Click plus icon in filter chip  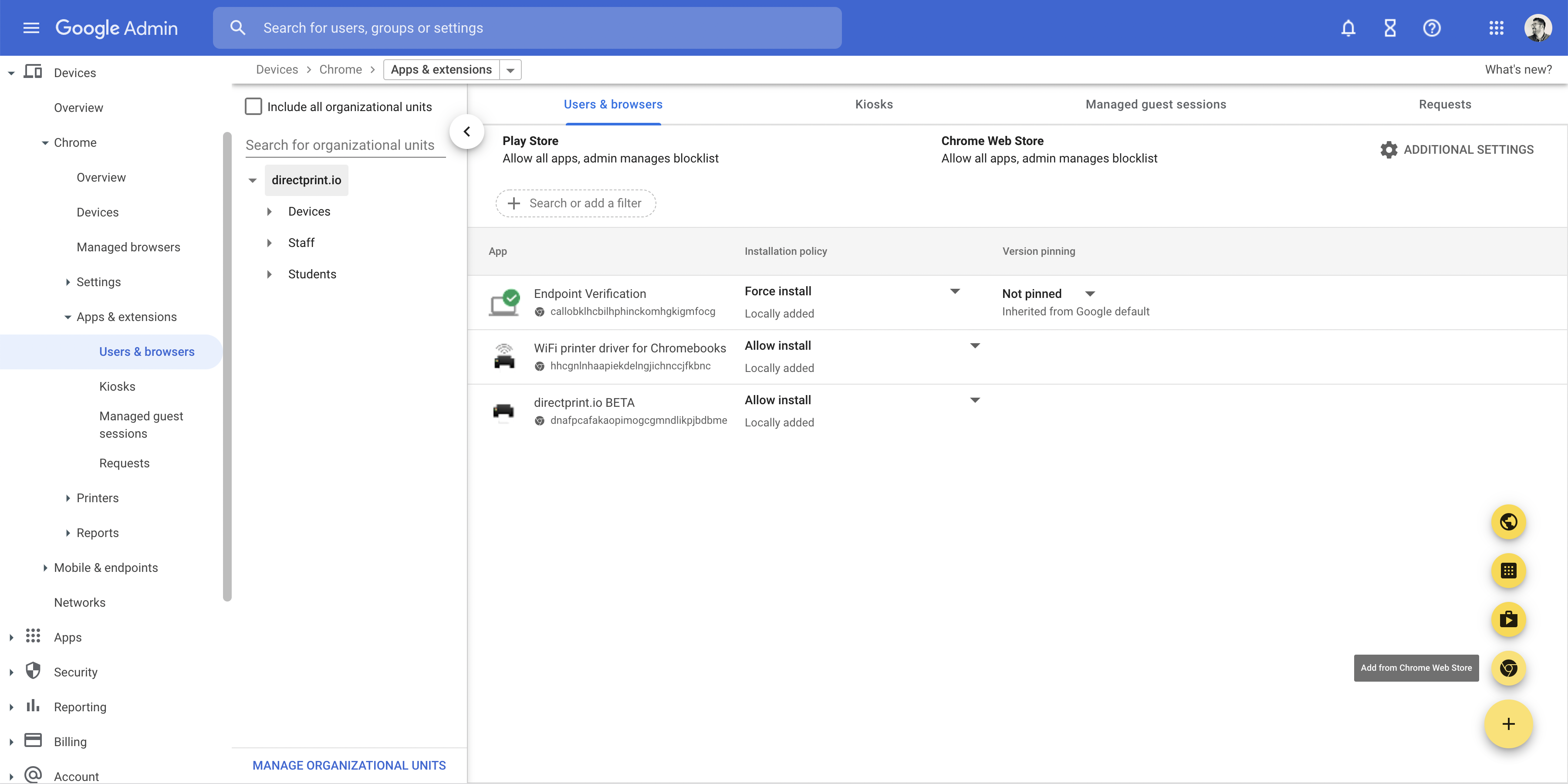click(x=514, y=203)
